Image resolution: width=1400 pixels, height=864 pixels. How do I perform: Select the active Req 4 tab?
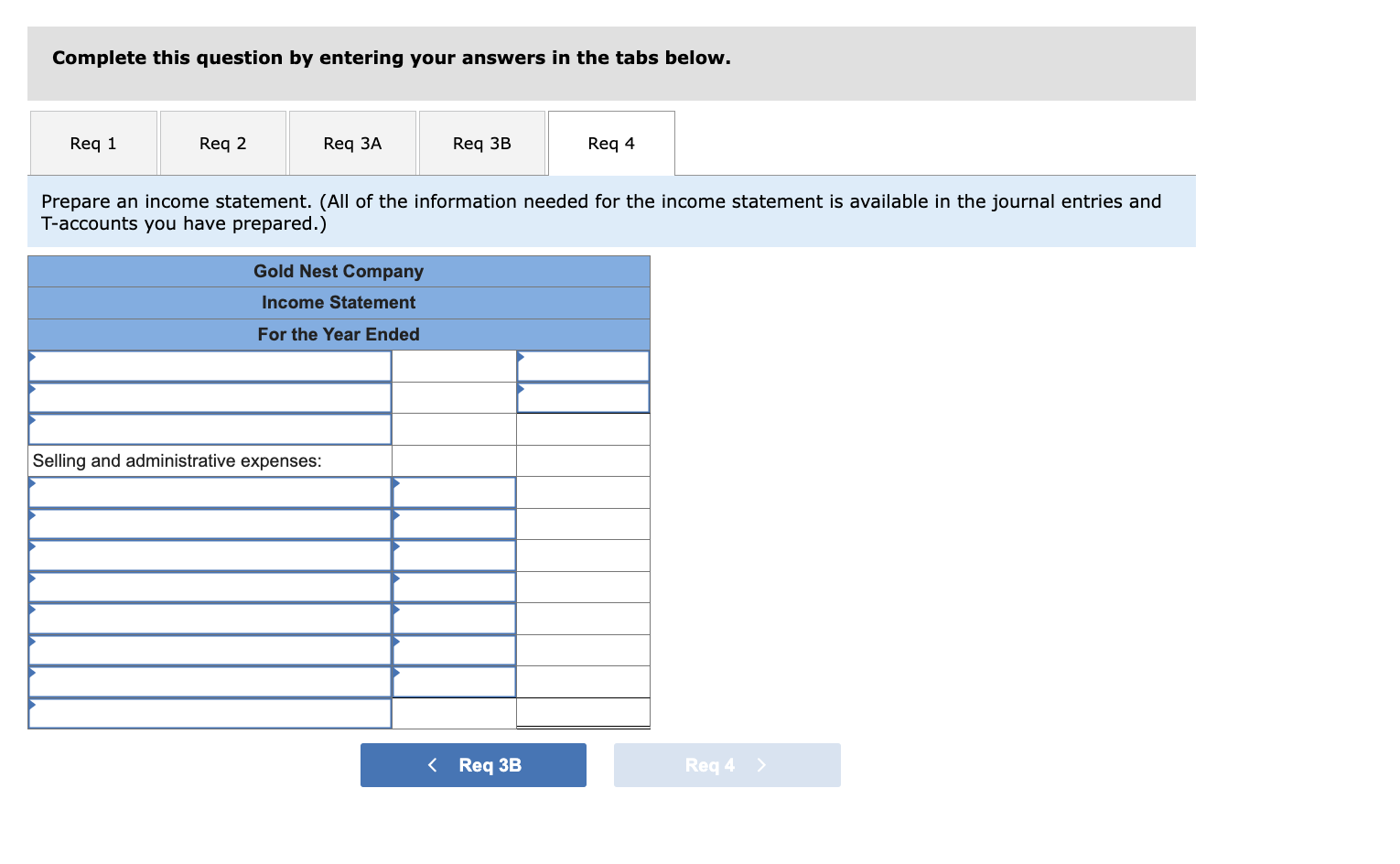click(610, 143)
